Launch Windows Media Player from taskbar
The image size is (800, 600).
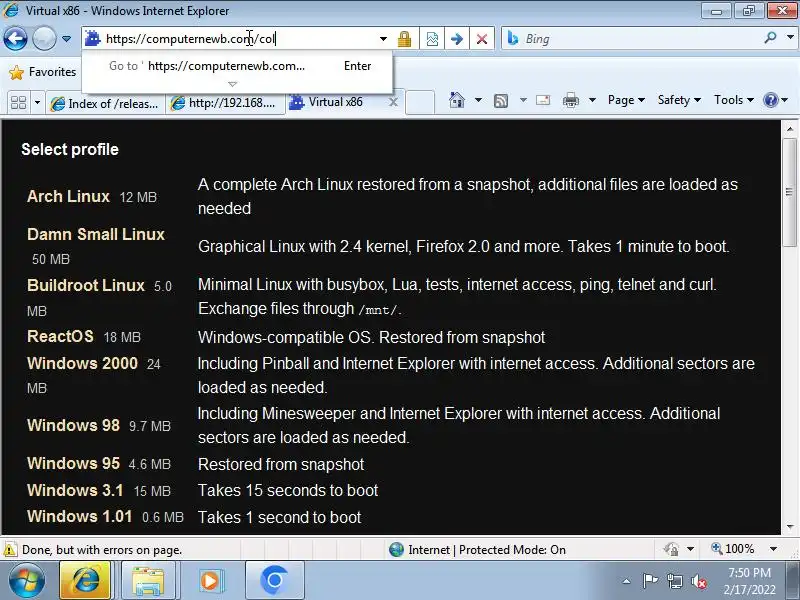click(210, 581)
